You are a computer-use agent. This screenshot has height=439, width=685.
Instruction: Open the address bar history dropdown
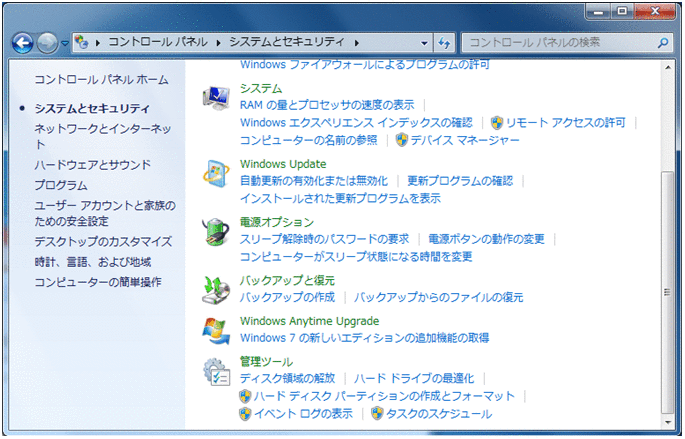tap(424, 43)
